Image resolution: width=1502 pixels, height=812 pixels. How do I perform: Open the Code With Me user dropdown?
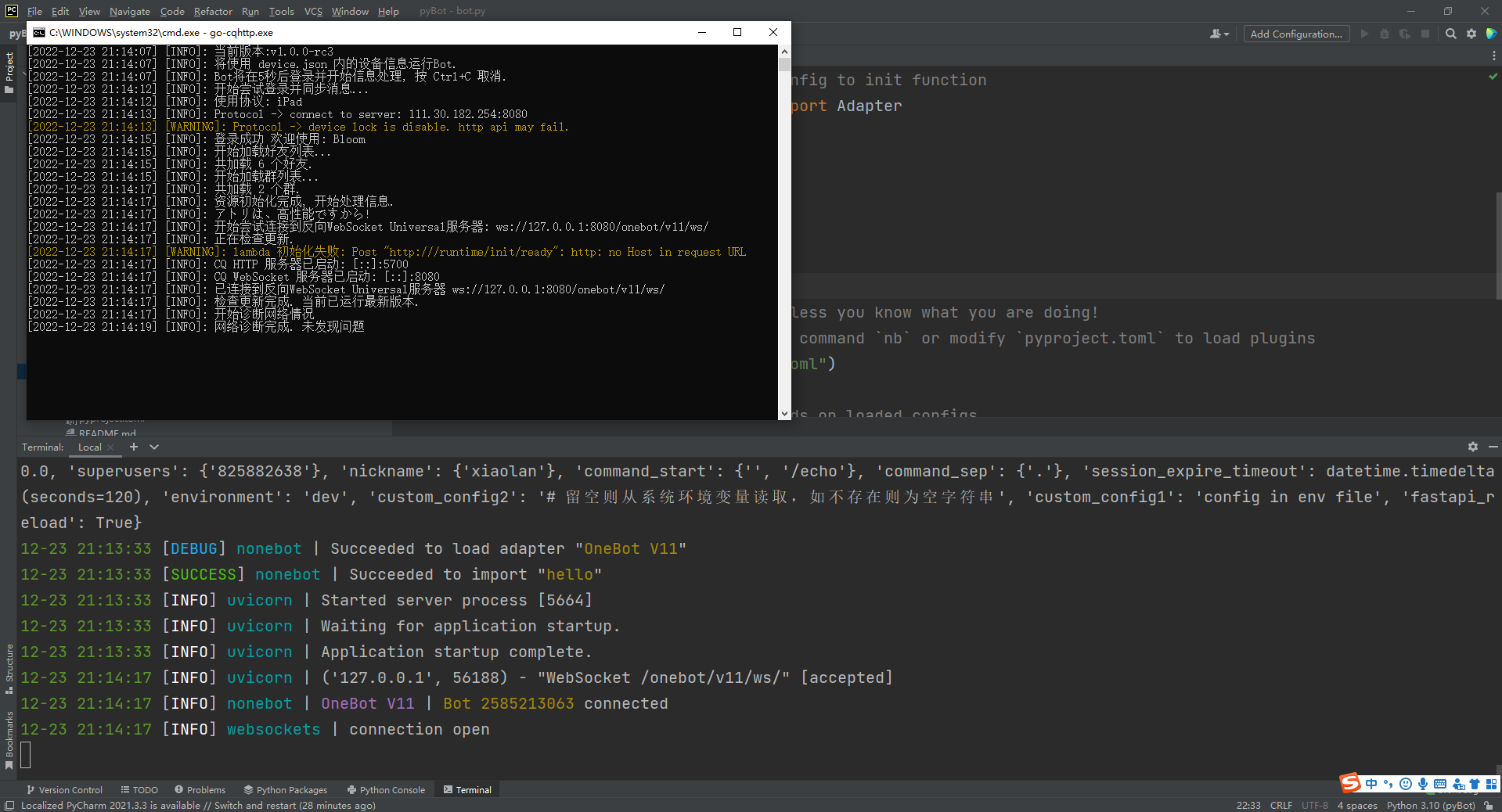click(x=1219, y=34)
